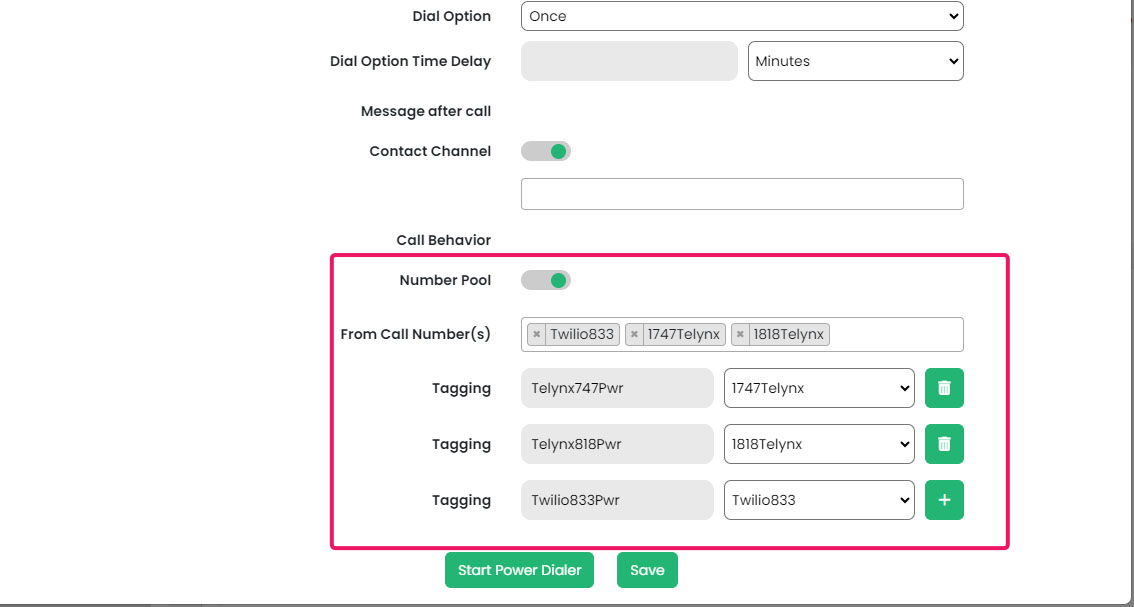Remove the 1818Telynx tag from From Call Numbers

[739, 334]
